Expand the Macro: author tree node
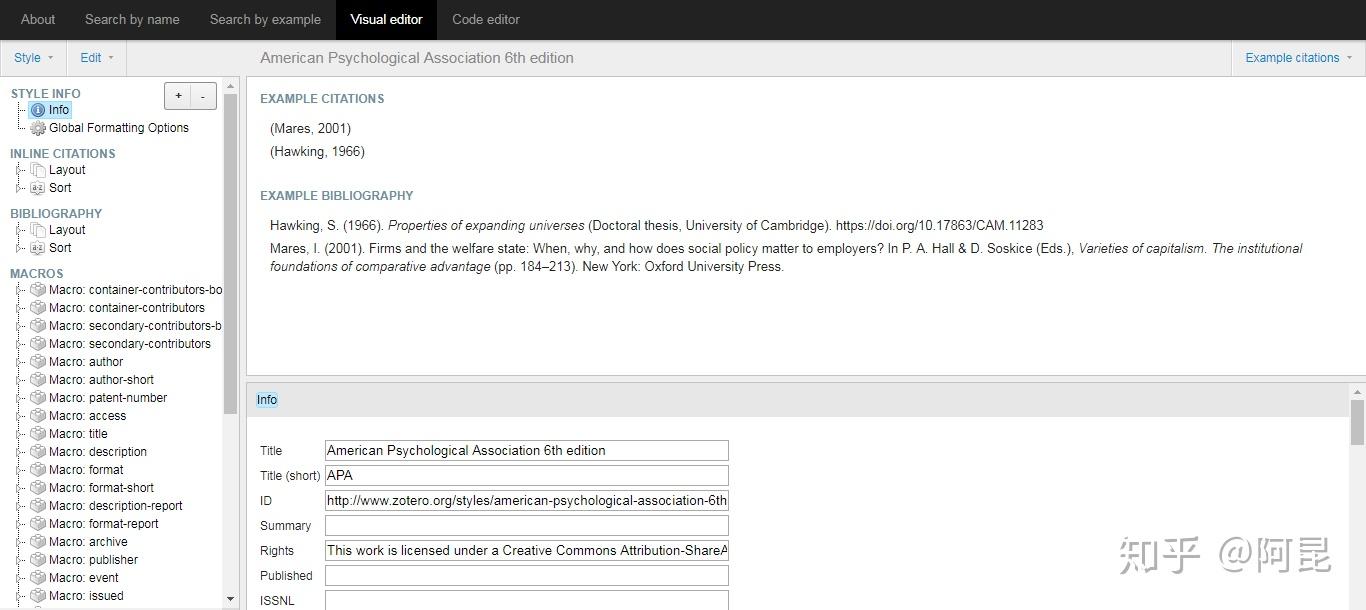The width and height of the screenshot is (1366, 610). (21, 362)
